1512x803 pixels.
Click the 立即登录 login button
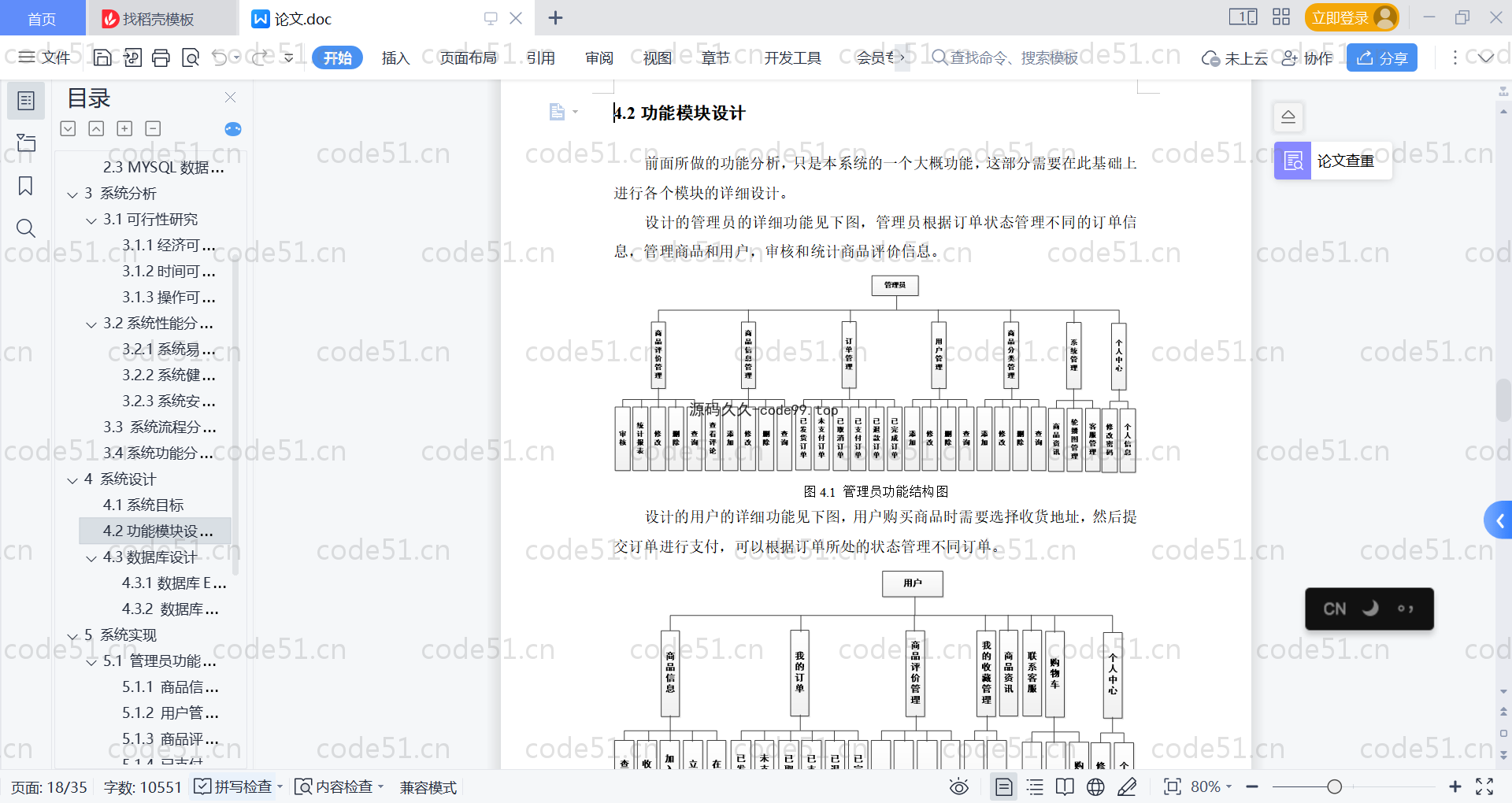pyautogui.click(x=1351, y=17)
